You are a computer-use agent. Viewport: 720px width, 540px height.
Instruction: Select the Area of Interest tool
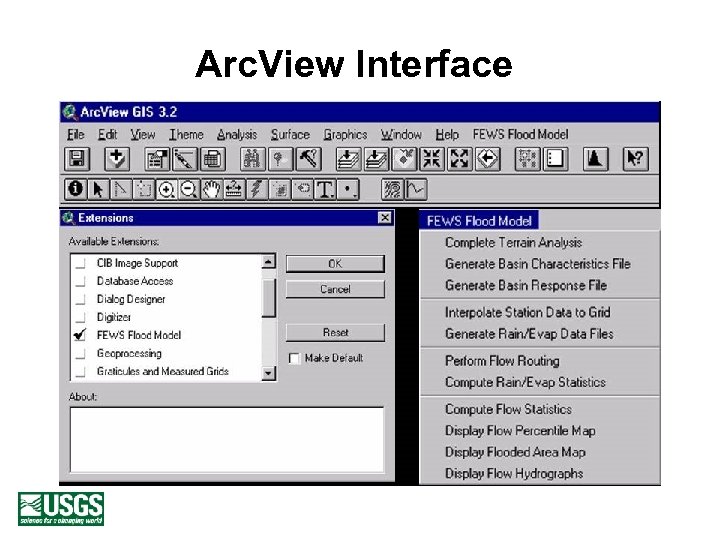279,189
